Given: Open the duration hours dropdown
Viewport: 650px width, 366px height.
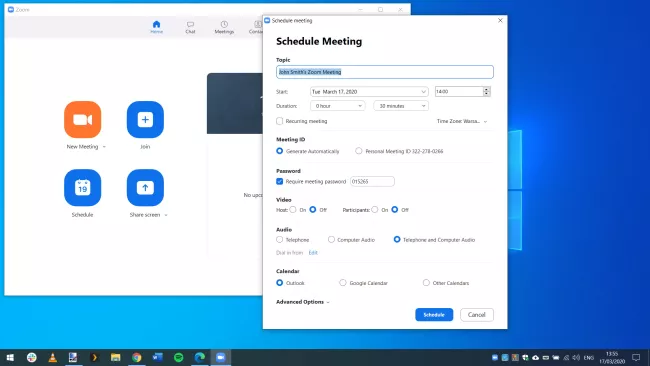Looking at the screenshot, I should [x=337, y=106].
